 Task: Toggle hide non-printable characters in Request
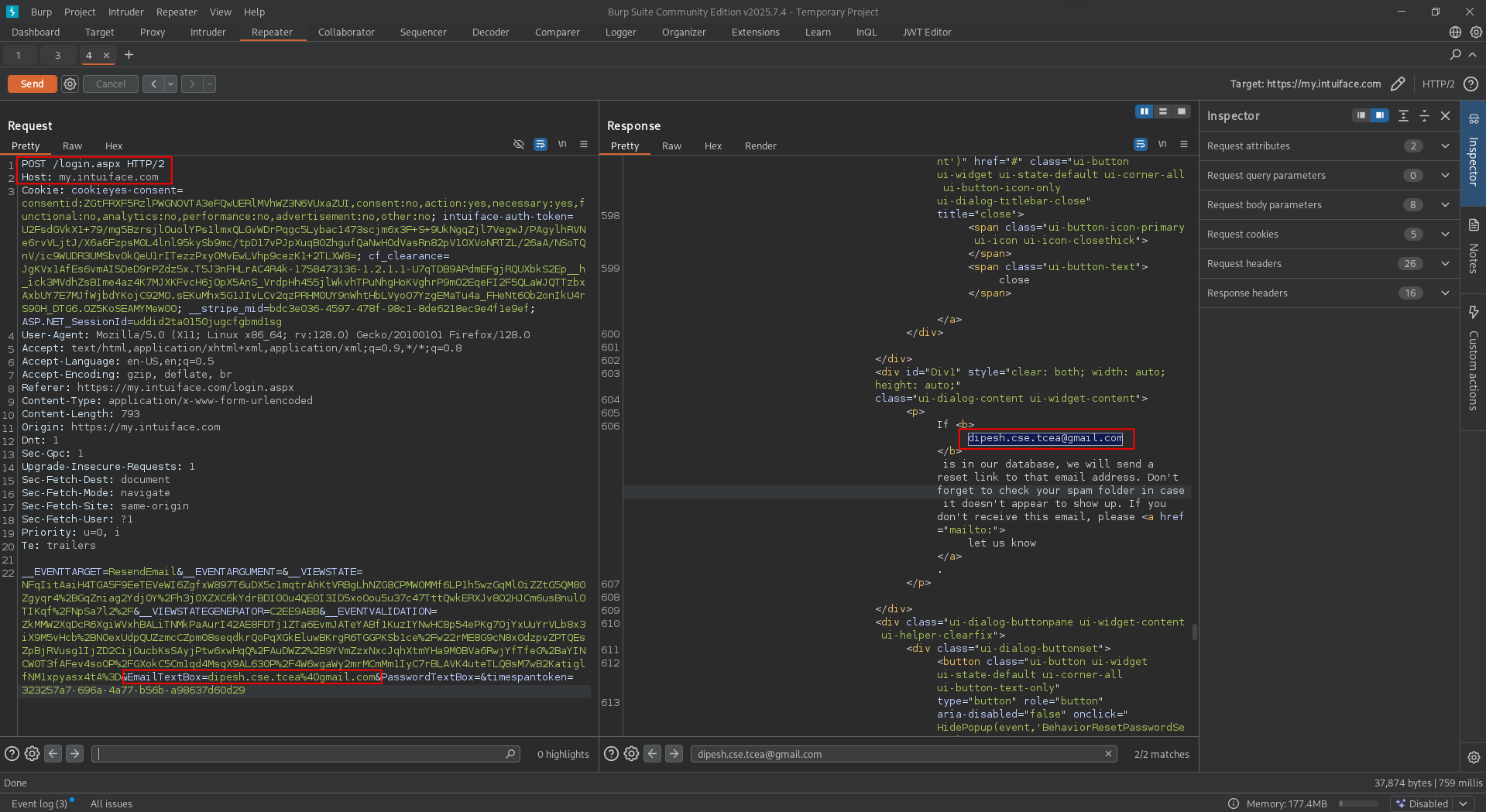tap(562, 145)
